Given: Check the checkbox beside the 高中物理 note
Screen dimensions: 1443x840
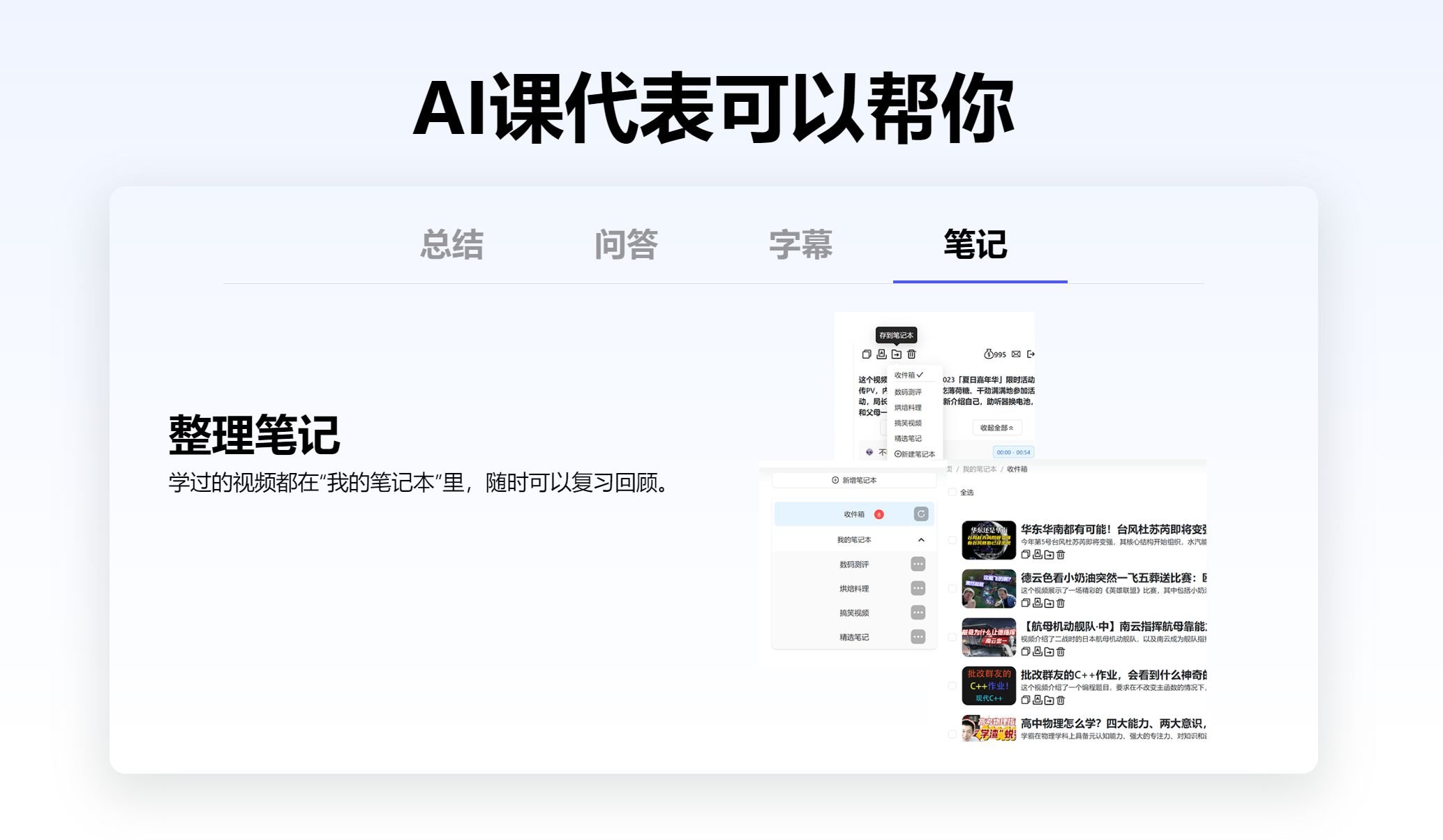Looking at the screenshot, I should pyautogui.click(x=952, y=735).
